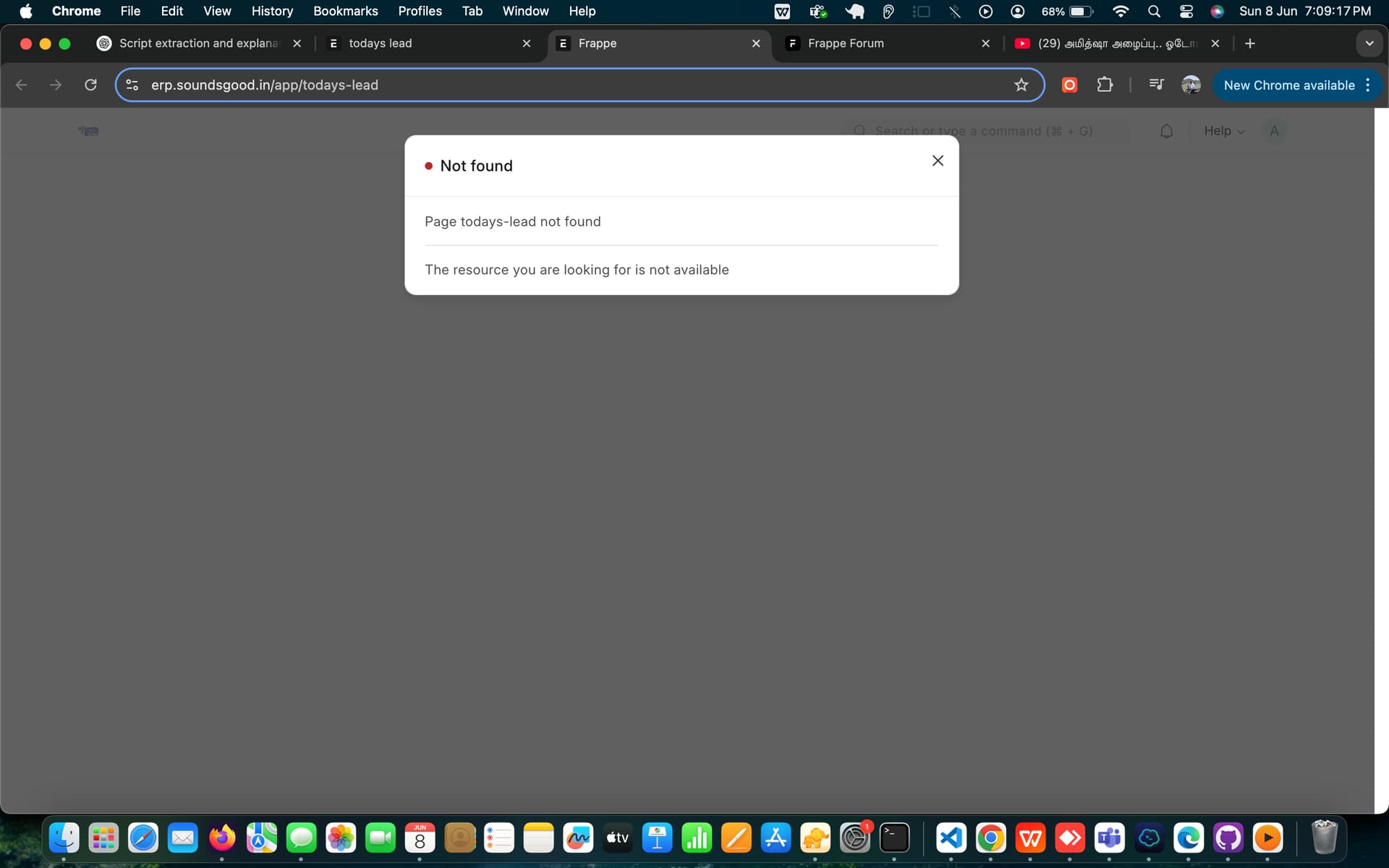Open Terminal from the Dock

(894, 838)
